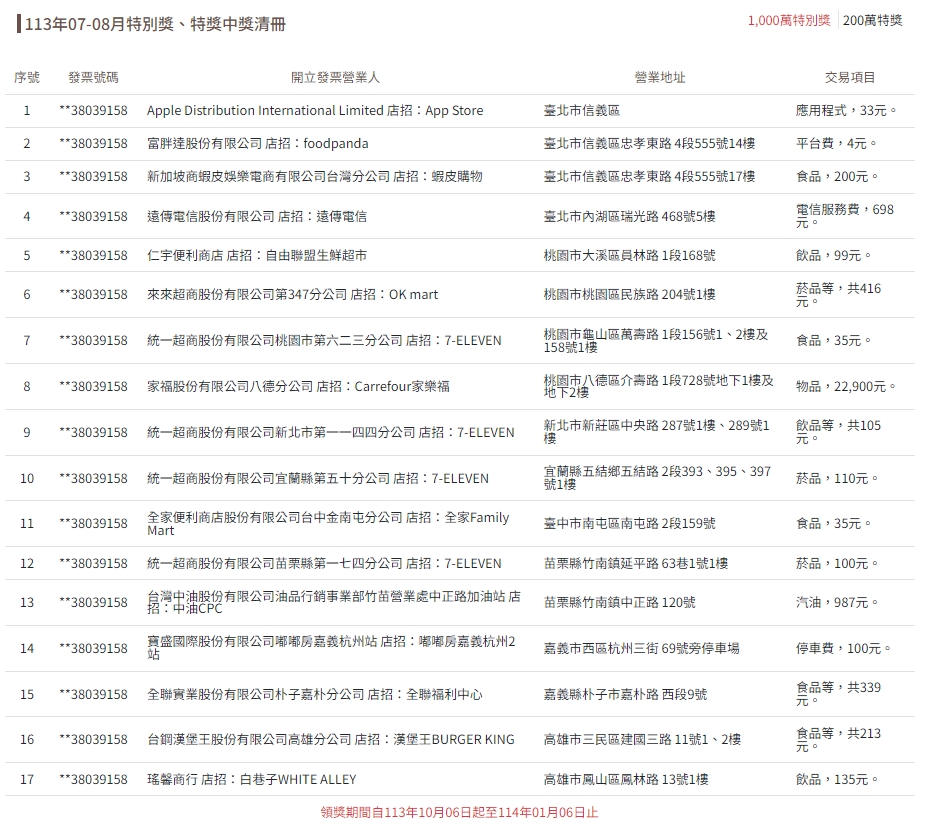
Task: Click the item 菸品,110元
Action: [x=837, y=479]
